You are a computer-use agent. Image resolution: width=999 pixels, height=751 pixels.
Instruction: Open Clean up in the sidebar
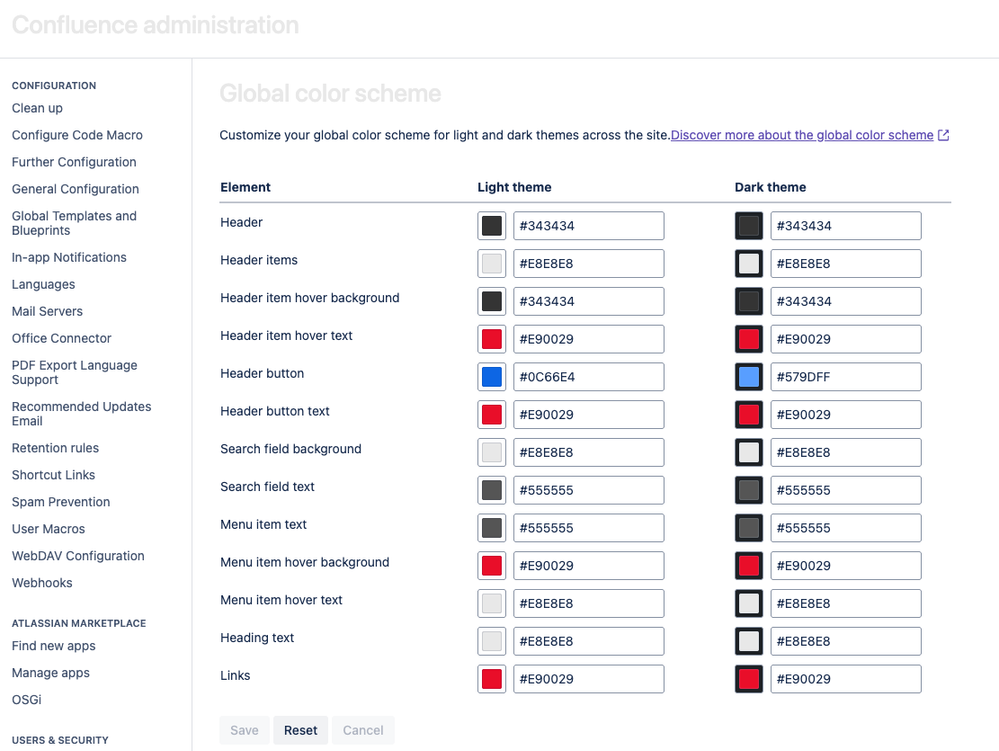tap(37, 108)
